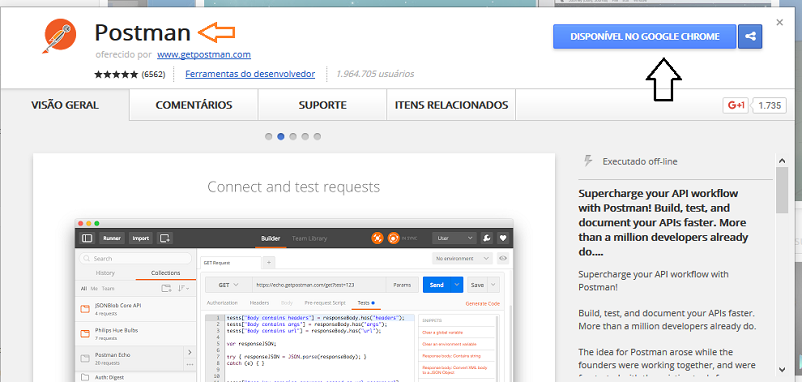This screenshot has width=802, height=382.
Task: Open the Suporte tab
Action: coord(322,105)
